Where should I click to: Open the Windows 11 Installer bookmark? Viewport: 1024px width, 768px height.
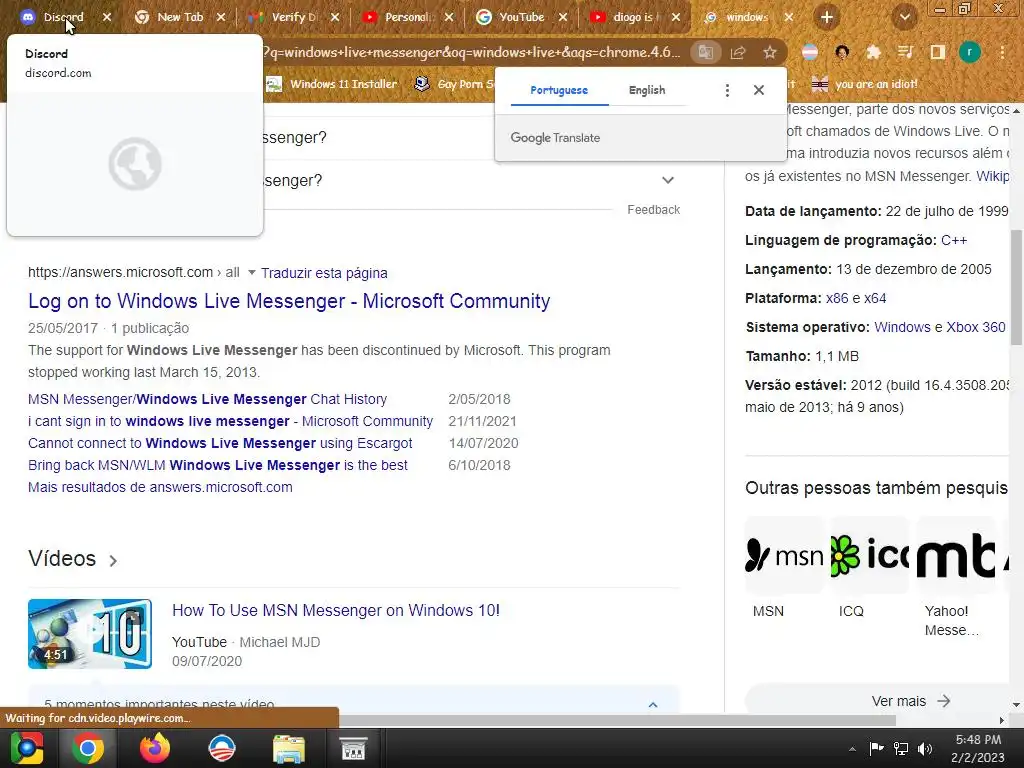tap(332, 84)
